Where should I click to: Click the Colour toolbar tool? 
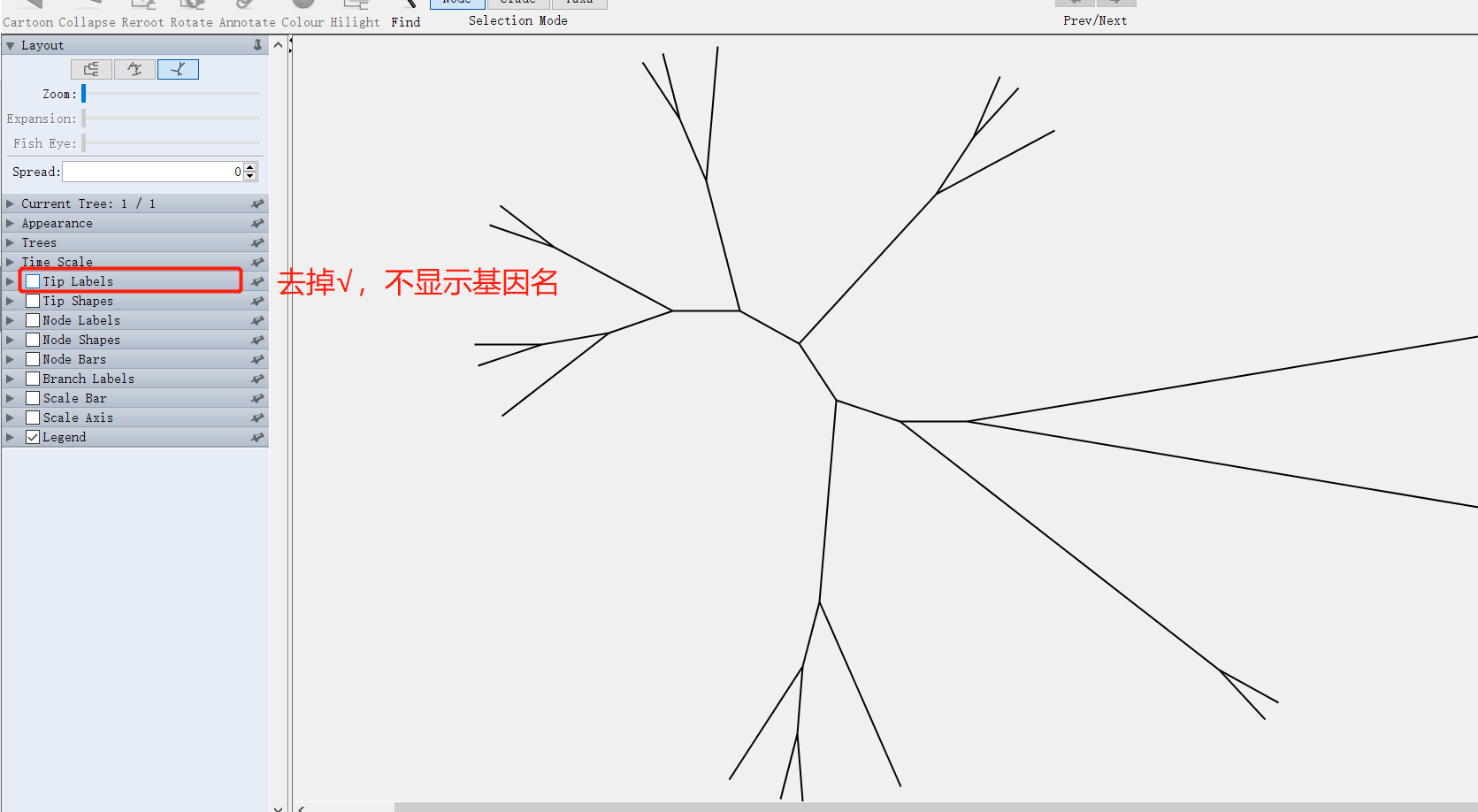302,14
